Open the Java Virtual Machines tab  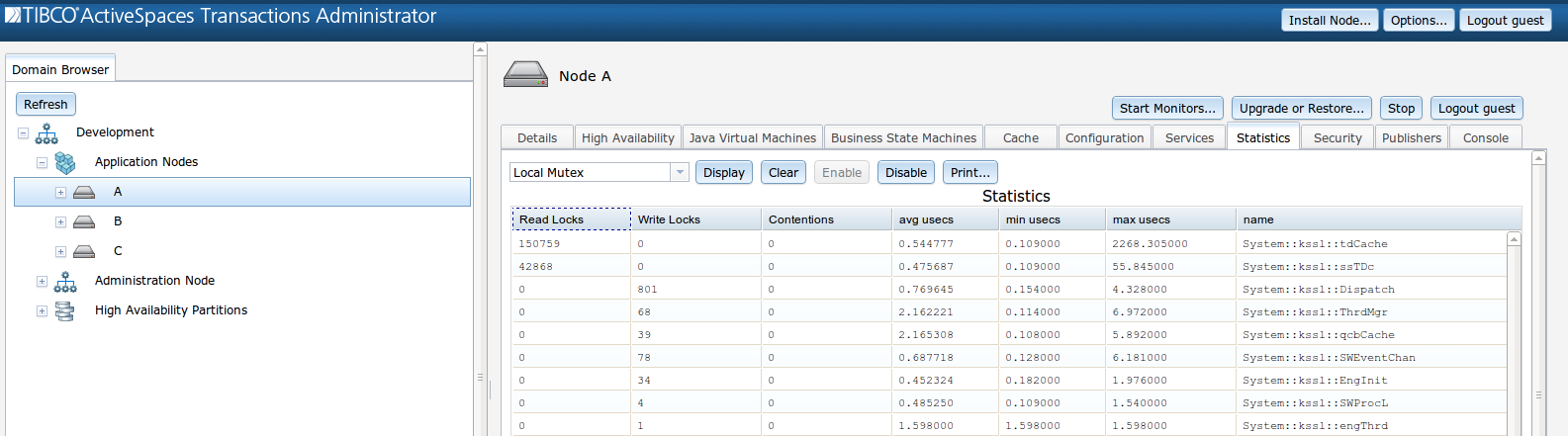point(752,137)
